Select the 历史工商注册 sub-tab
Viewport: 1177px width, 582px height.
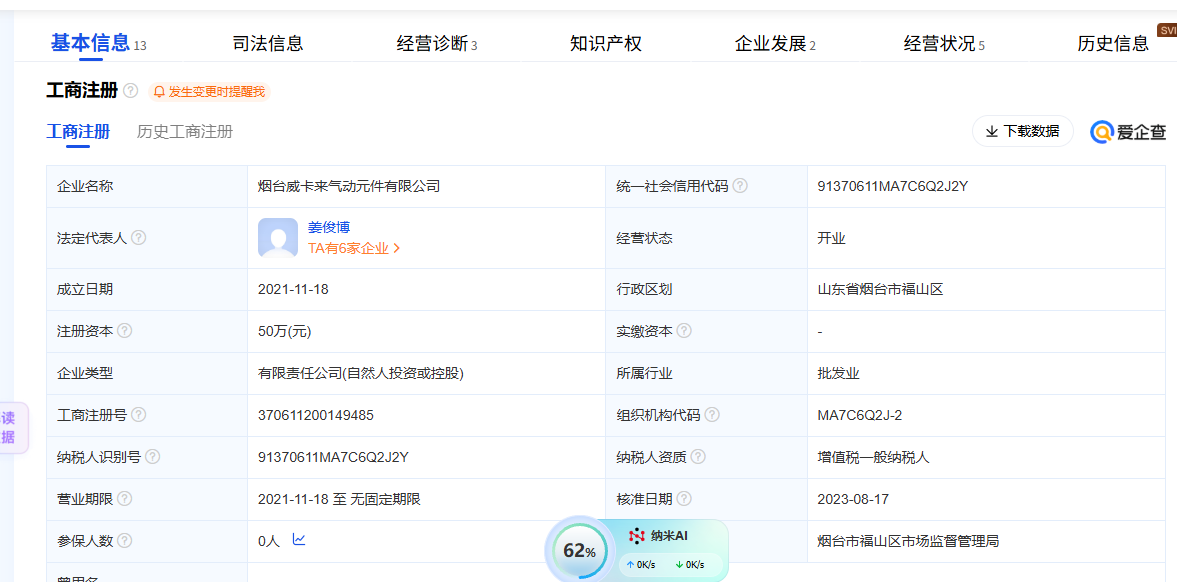point(185,132)
